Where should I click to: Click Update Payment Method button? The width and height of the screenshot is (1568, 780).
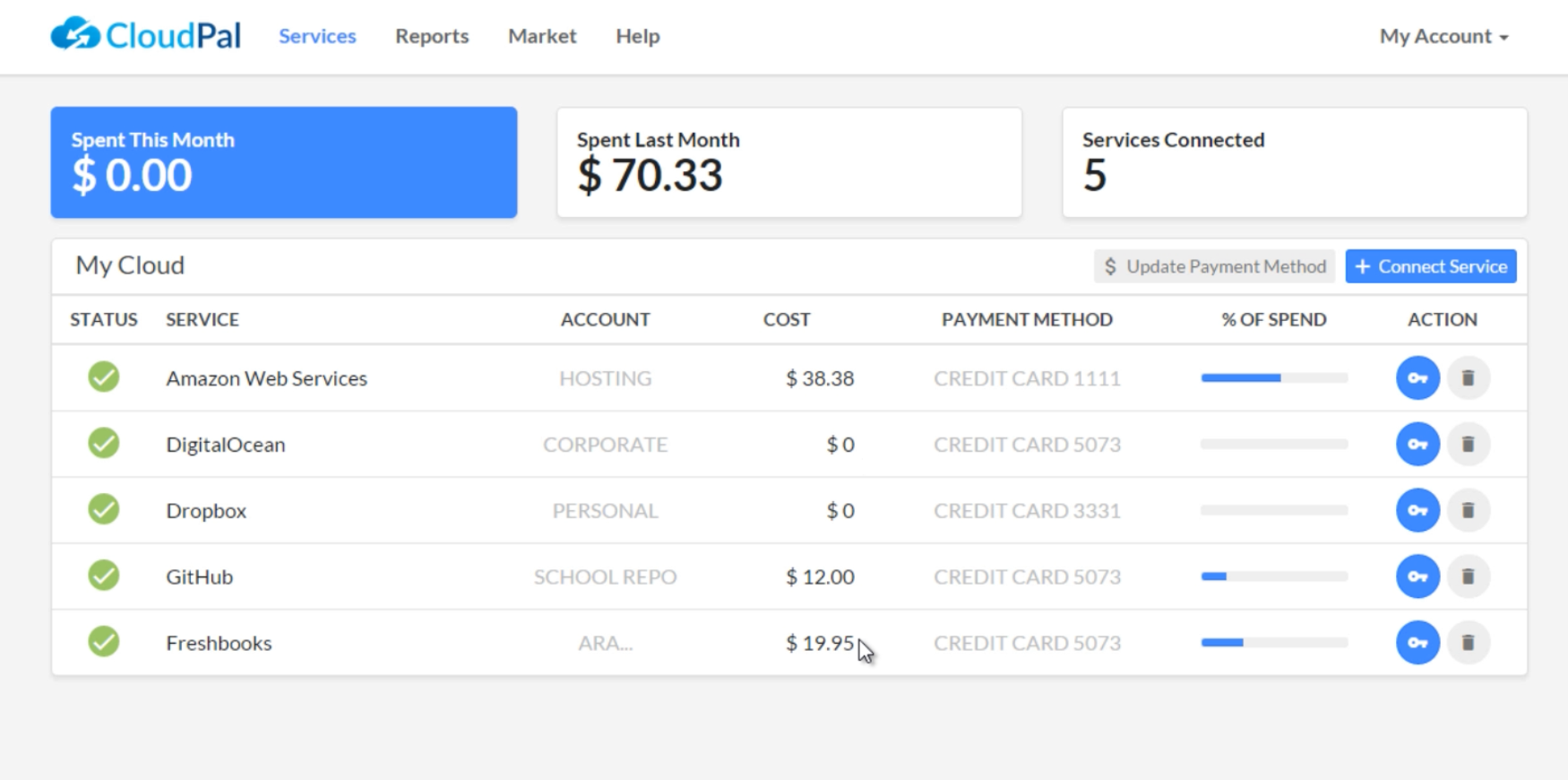coord(1214,266)
